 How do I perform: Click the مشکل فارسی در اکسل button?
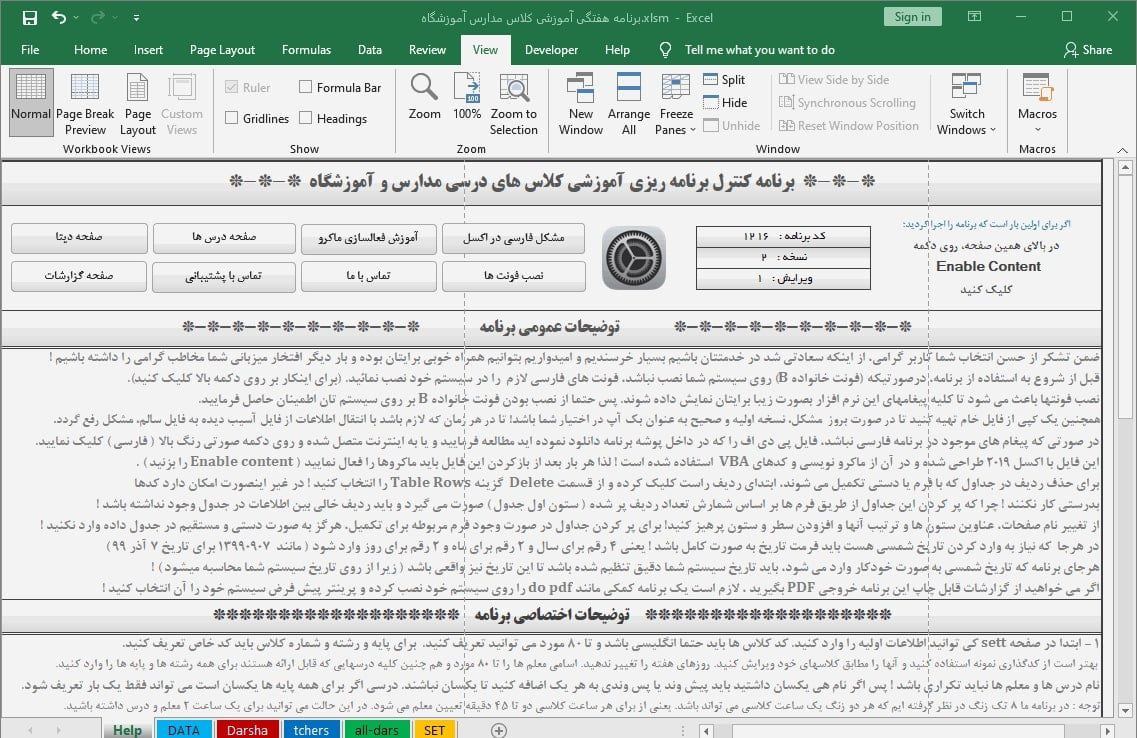(x=513, y=239)
